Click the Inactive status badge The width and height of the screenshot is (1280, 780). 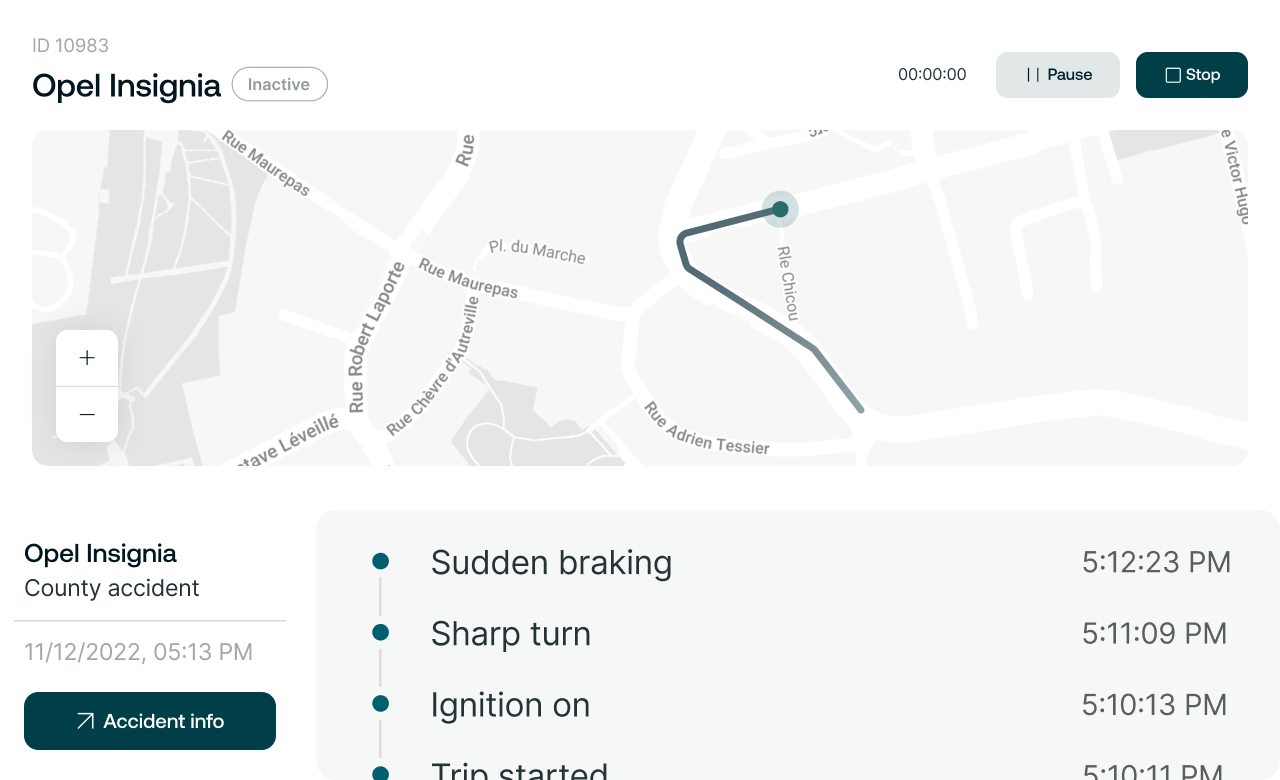[279, 85]
